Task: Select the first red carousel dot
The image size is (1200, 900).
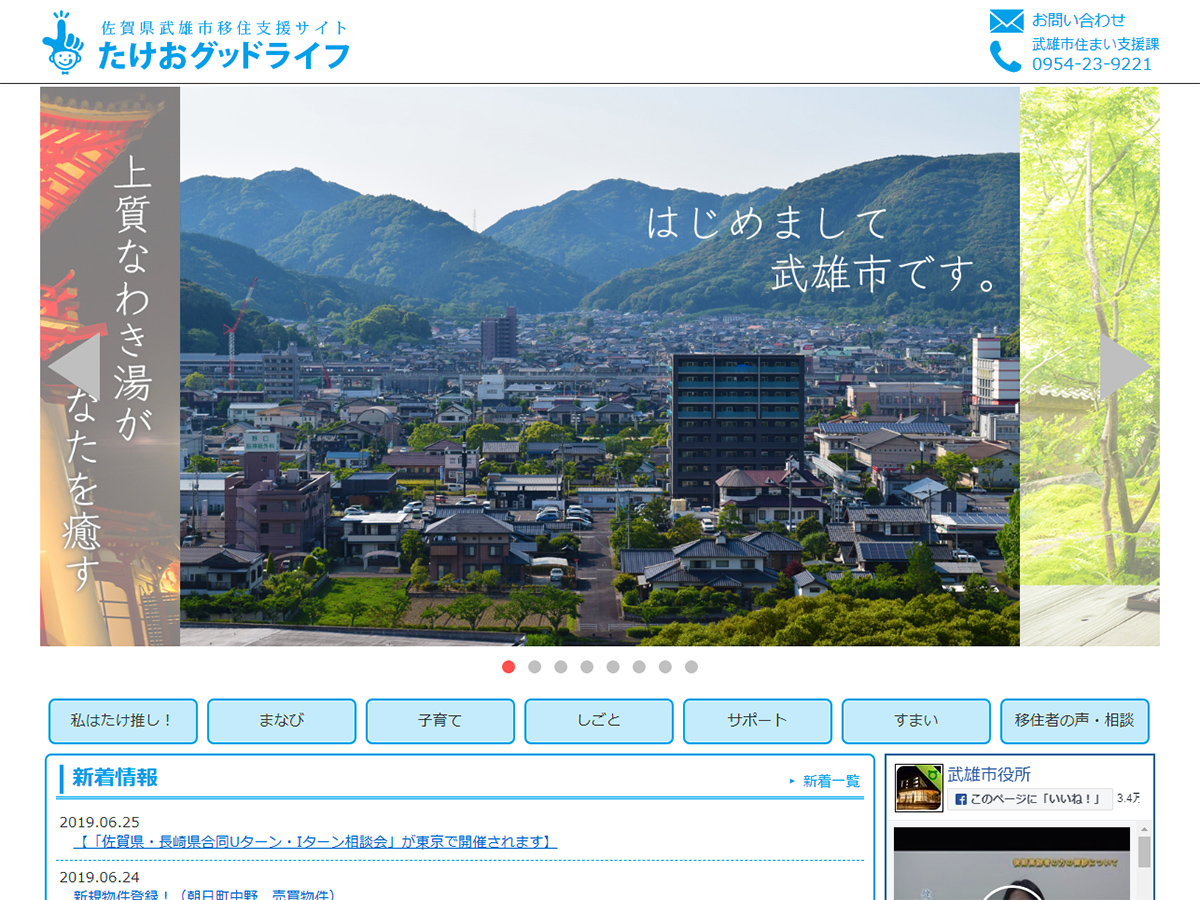Action: [508, 667]
